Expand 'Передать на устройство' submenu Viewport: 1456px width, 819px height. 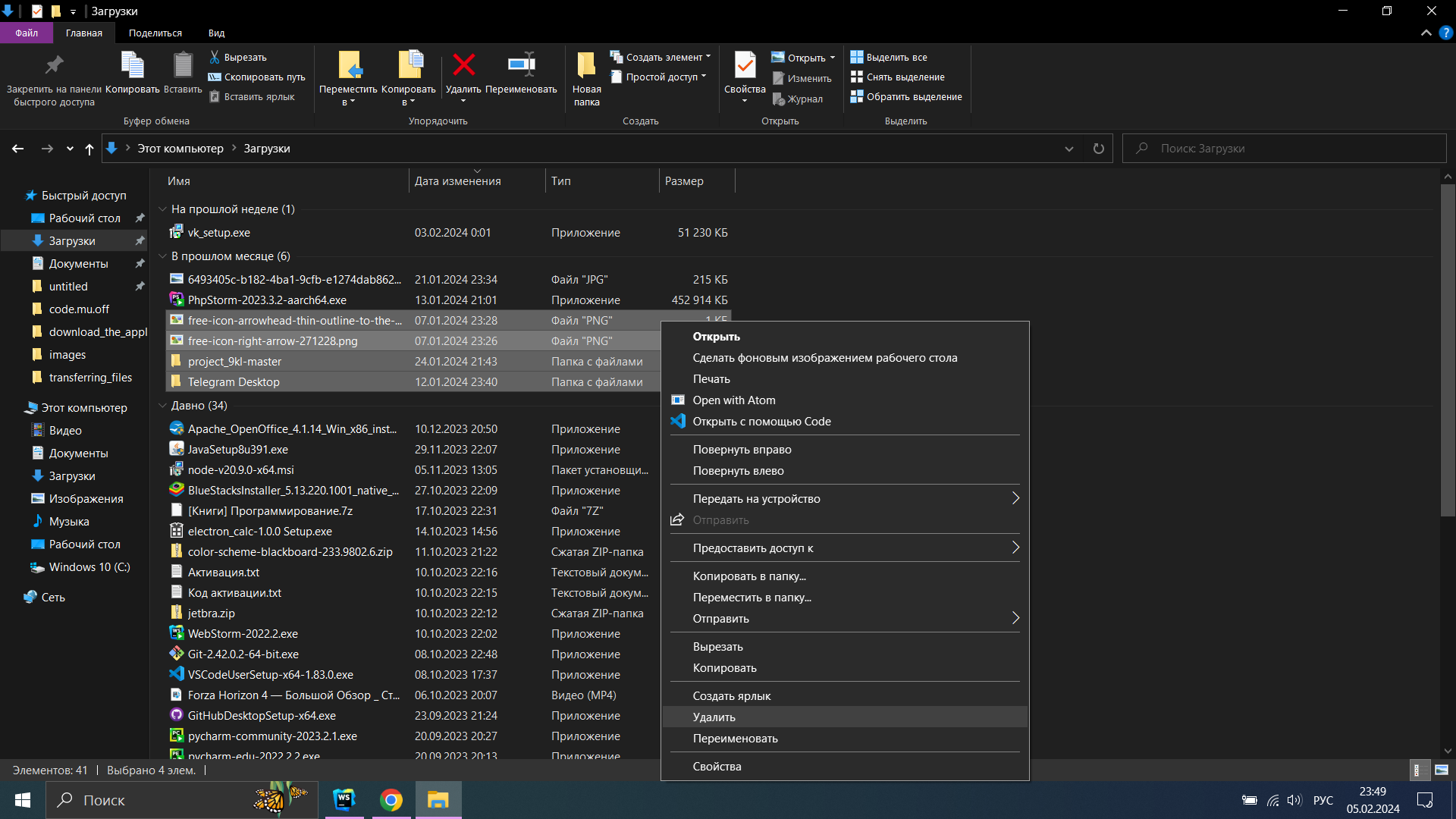pyautogui.click(x=845, y=498)
